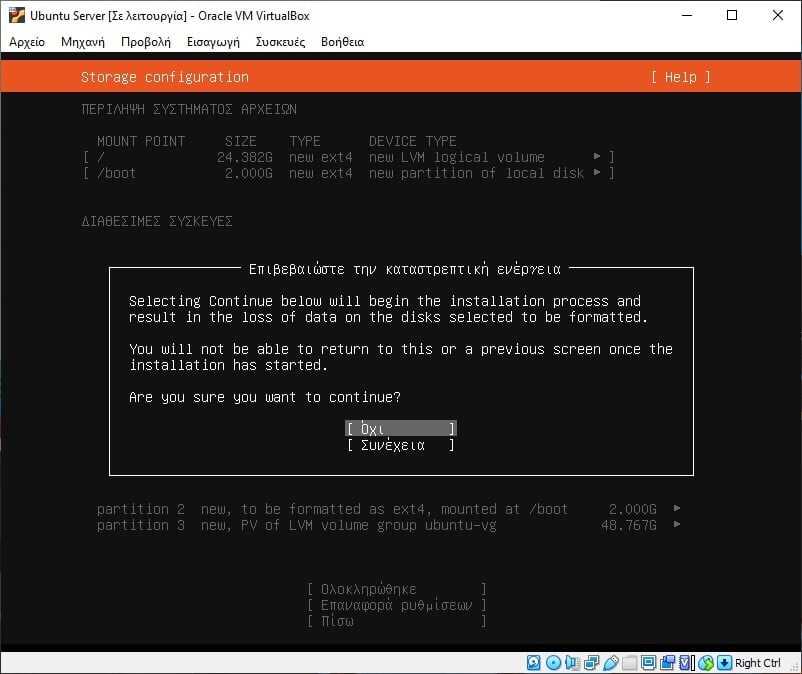Click the display monitor status icon
Viewport: 802px width, 674px height.
tap(648, 663)
